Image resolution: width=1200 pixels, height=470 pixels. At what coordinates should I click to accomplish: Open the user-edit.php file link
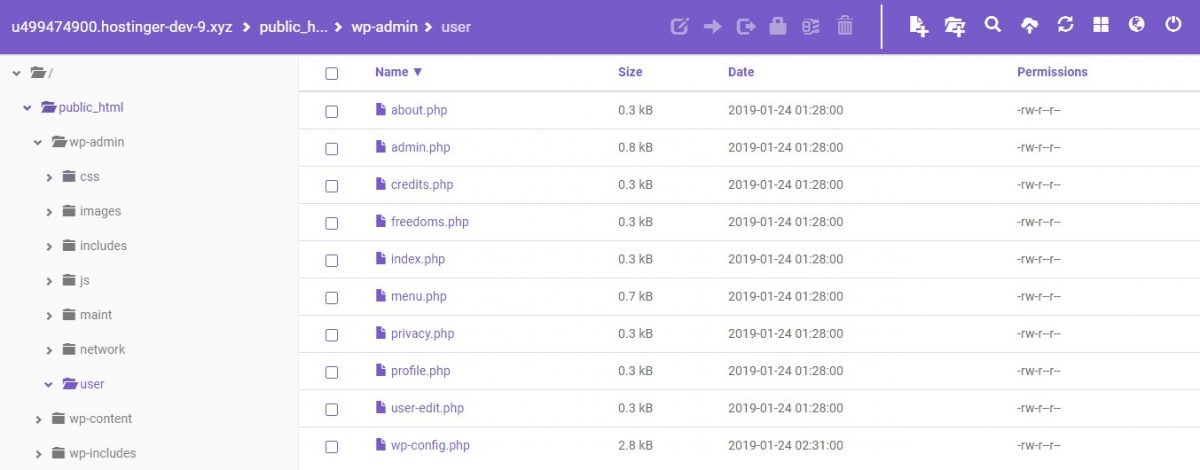coord(427,408)
